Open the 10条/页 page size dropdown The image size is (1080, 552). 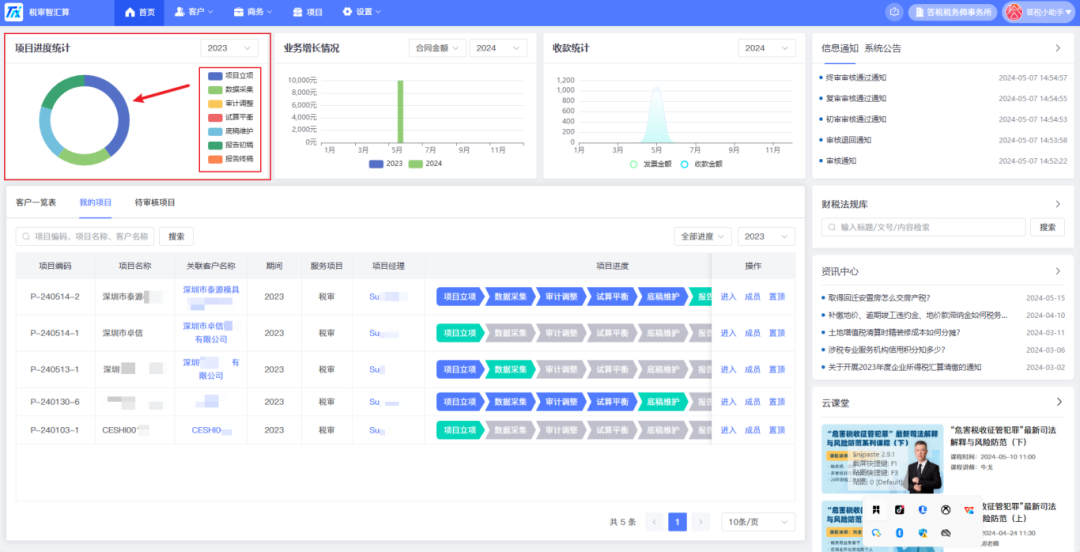[758, 522]
